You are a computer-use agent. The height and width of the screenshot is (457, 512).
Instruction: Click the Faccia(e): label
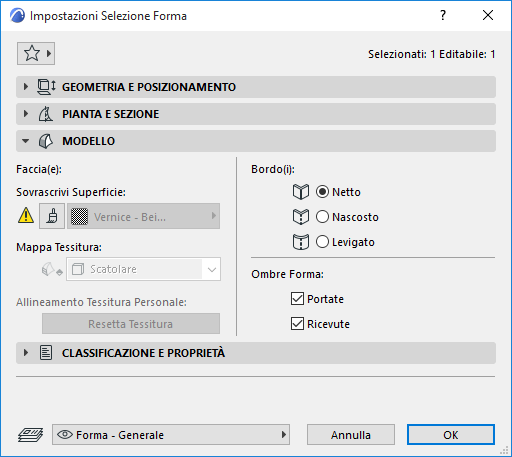pyautogui.click(x=39, y=169)
